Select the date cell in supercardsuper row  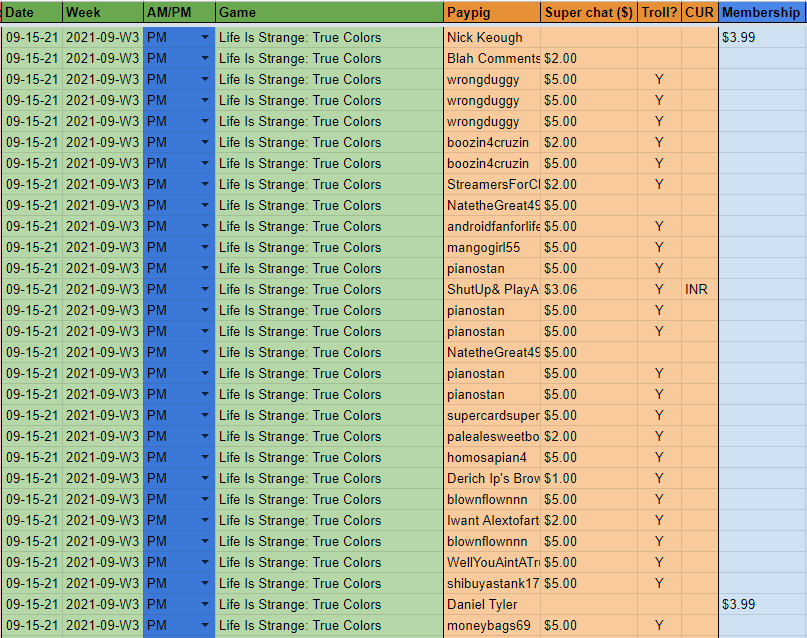(32, 415)
